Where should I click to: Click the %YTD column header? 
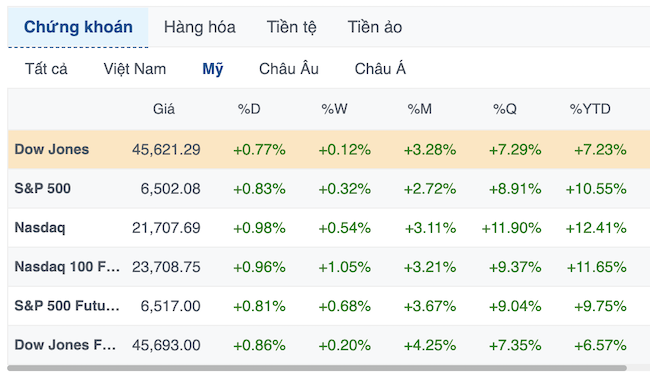pos(590,109)
